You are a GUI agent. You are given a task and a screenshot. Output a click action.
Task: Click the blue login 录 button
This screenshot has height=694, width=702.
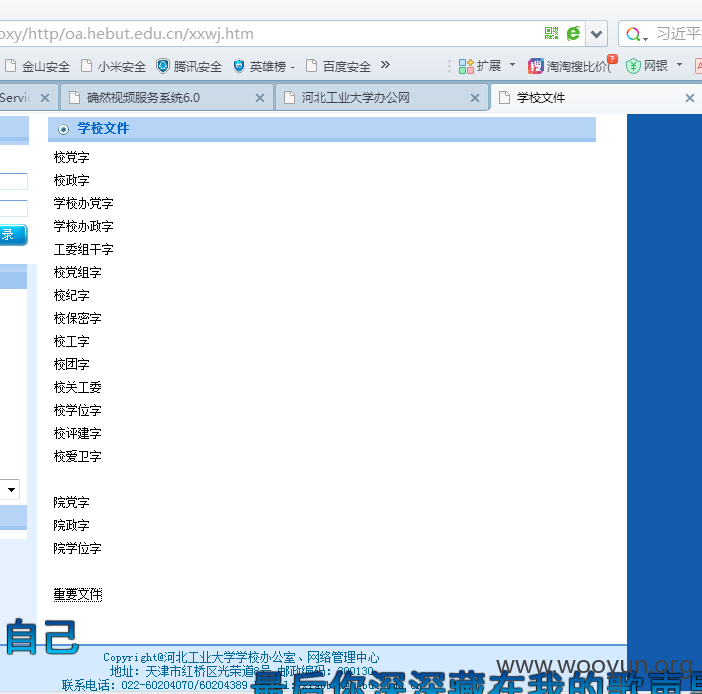click(13, 235)
